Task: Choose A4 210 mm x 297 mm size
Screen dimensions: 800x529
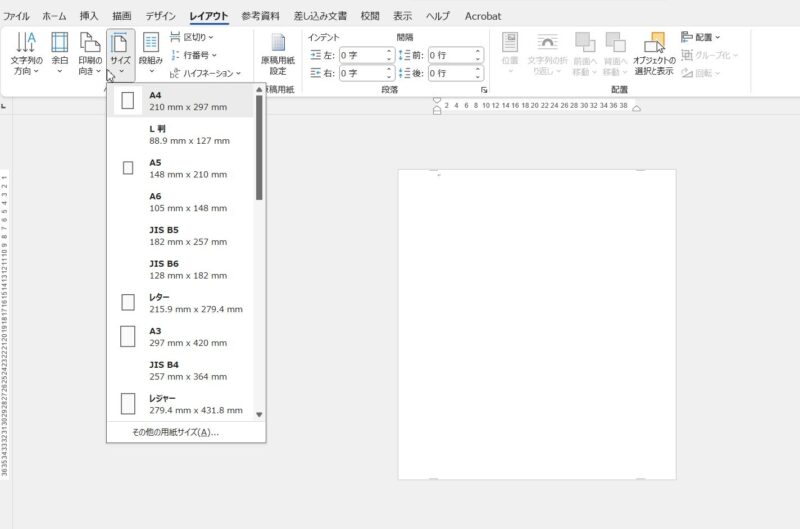Action: [181, 101]
